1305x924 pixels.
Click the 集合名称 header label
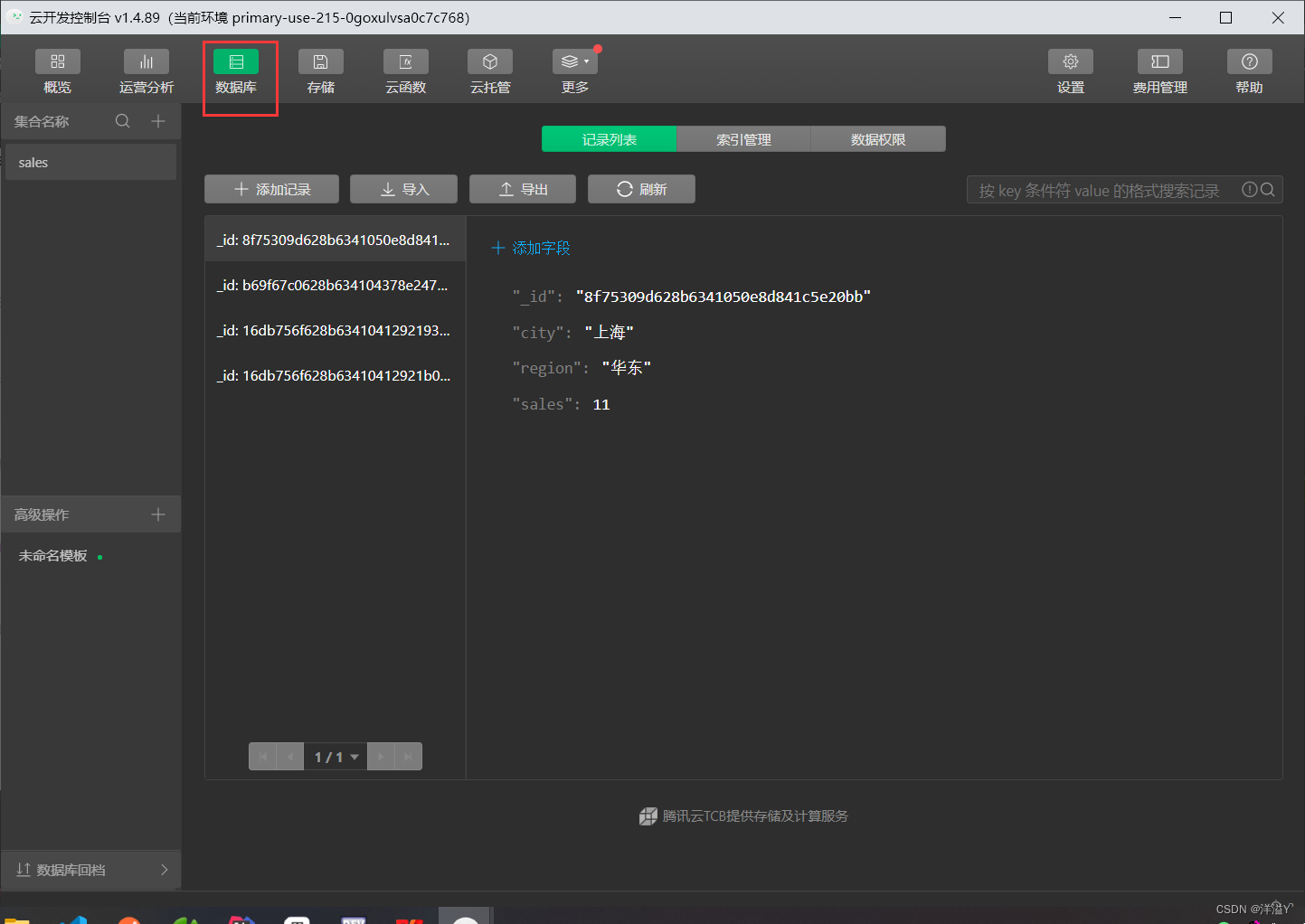pyautogui.click(x=42, y=121)
